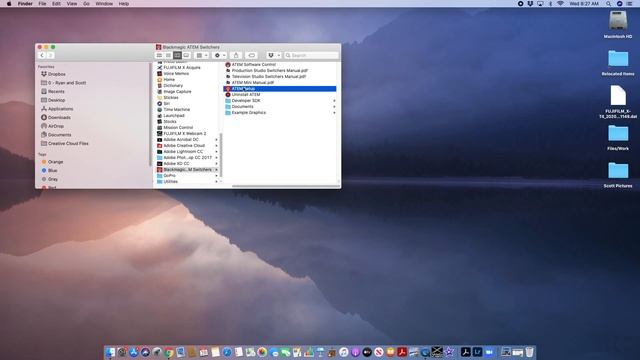Open Creative Cloud Files in sidebar

pos(65,144)
